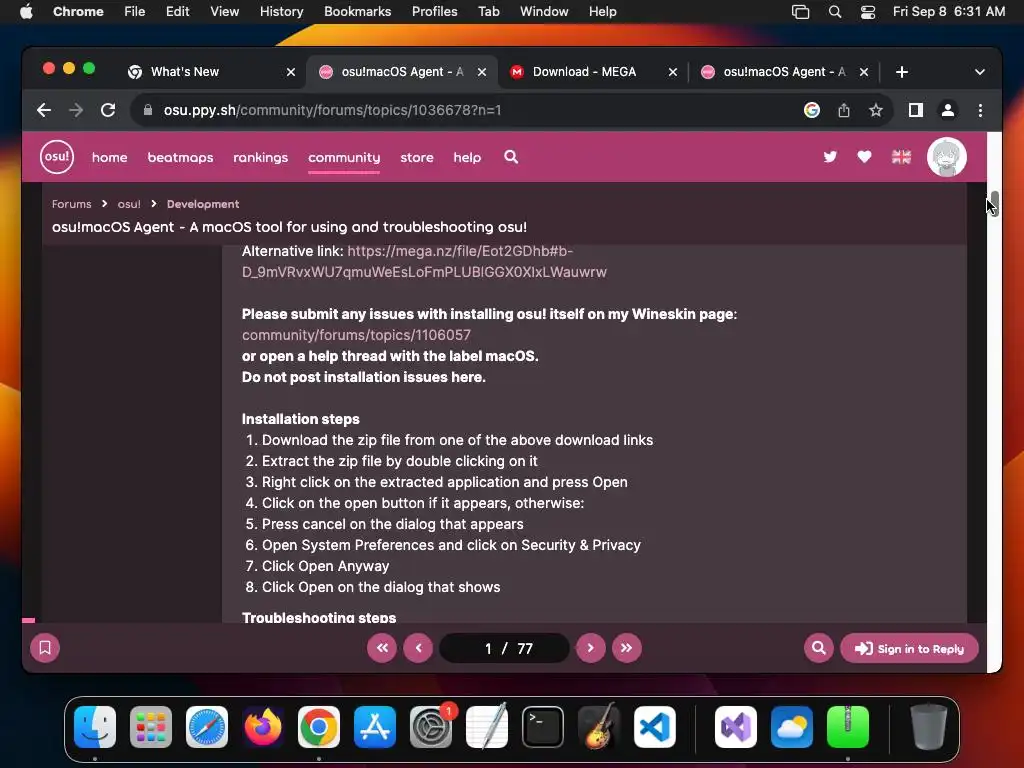The width and height of the screenshot is (1024, 768).
Task: Click the page vertical scrollbar thumb
Action: click(994, 203)
